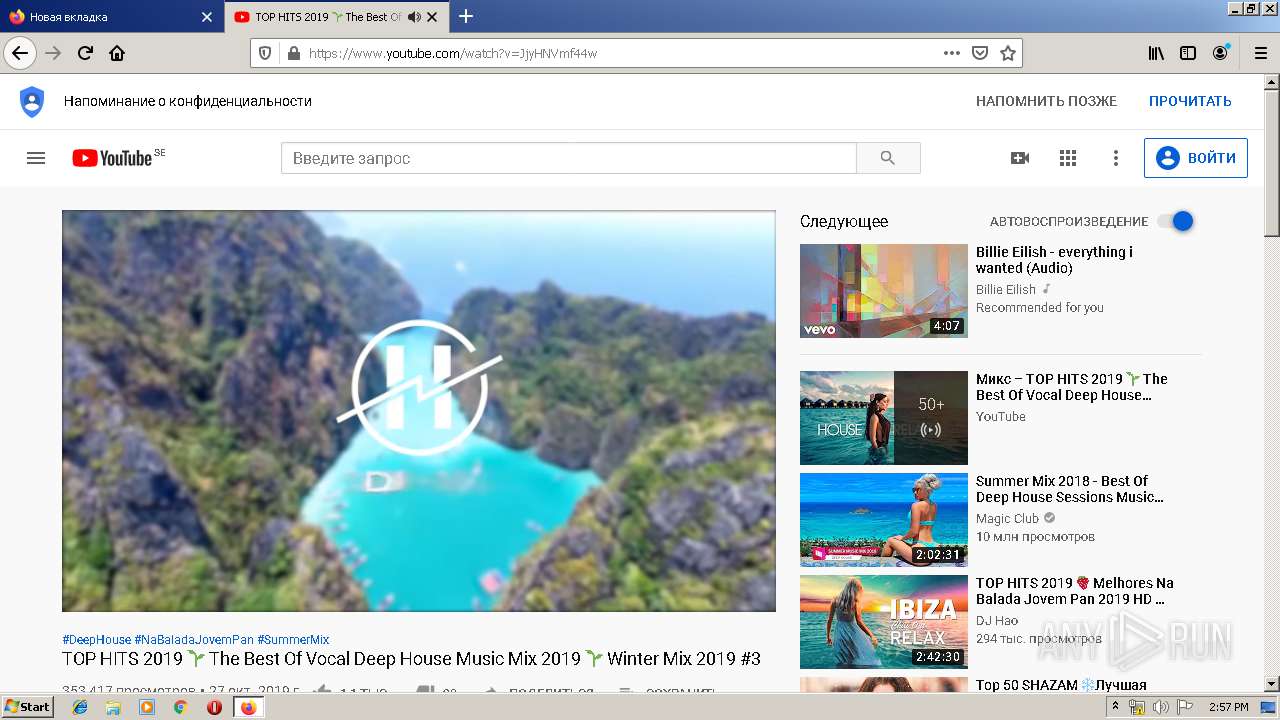This screenshot has width=1280, height=720.
Task: Visit the Magic Club channel
Action: [x=1007, y=518]
